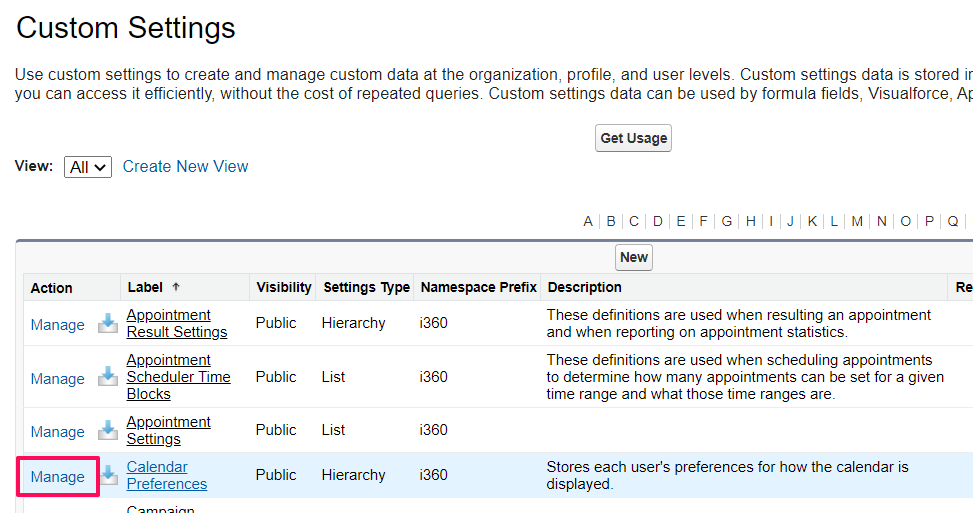973x513 pixels.
Task: Open the Calendar Preferences label link
Action: (x=166, y=475)
